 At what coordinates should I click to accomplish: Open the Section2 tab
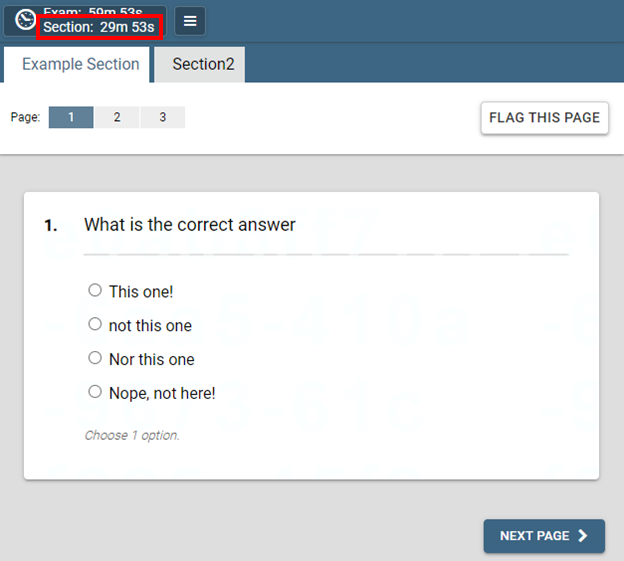pos(203,64)
